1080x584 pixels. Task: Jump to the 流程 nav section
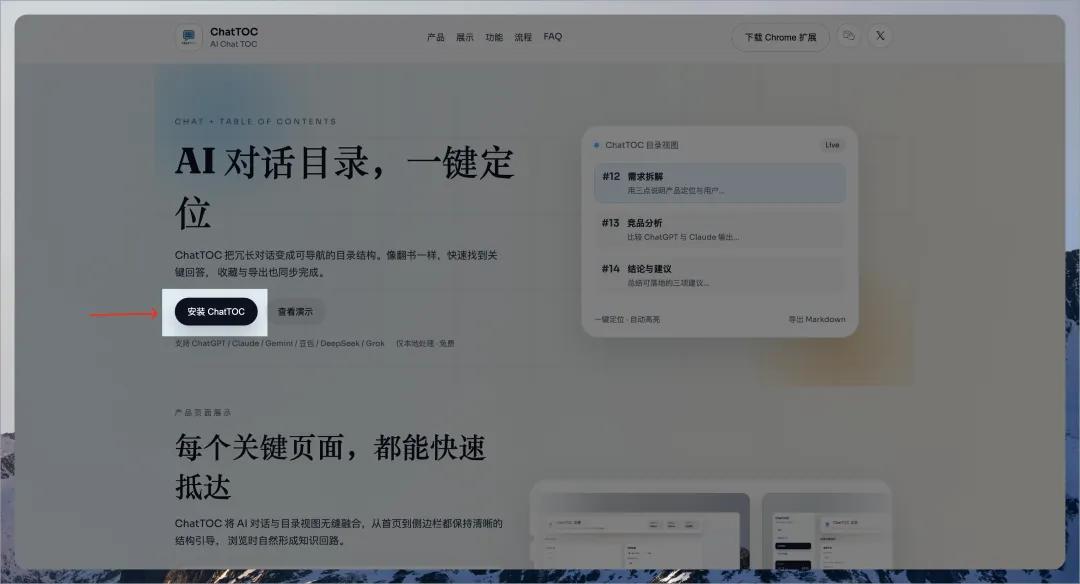[x=523, y=37]
